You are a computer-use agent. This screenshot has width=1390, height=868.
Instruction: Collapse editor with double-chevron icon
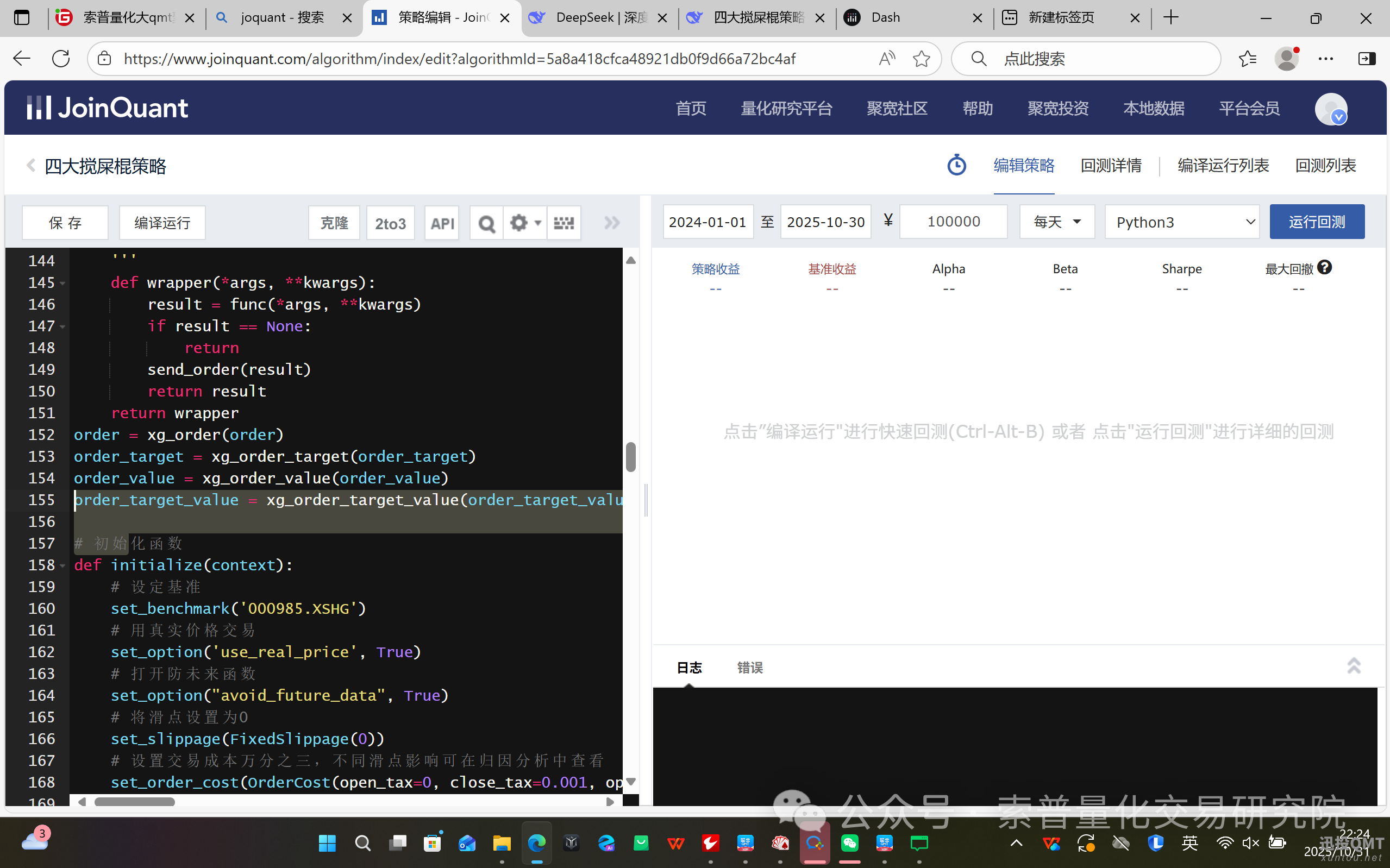[x=612, y=223]
